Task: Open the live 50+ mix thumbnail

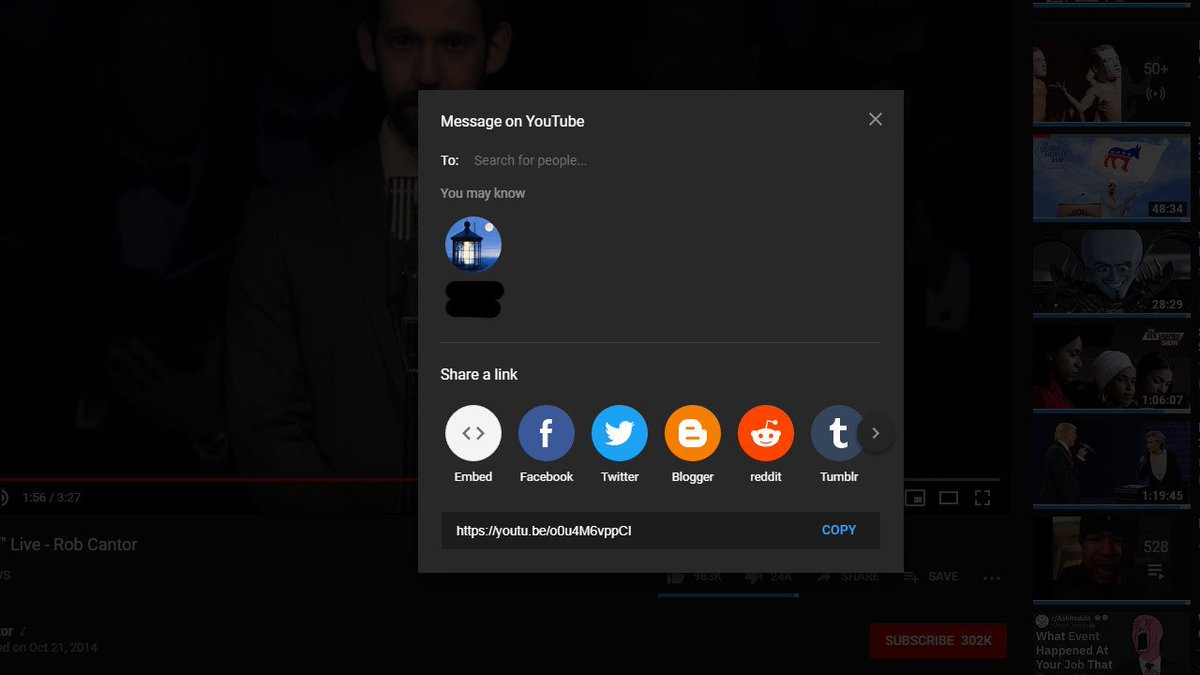Action: (1112, 81)
